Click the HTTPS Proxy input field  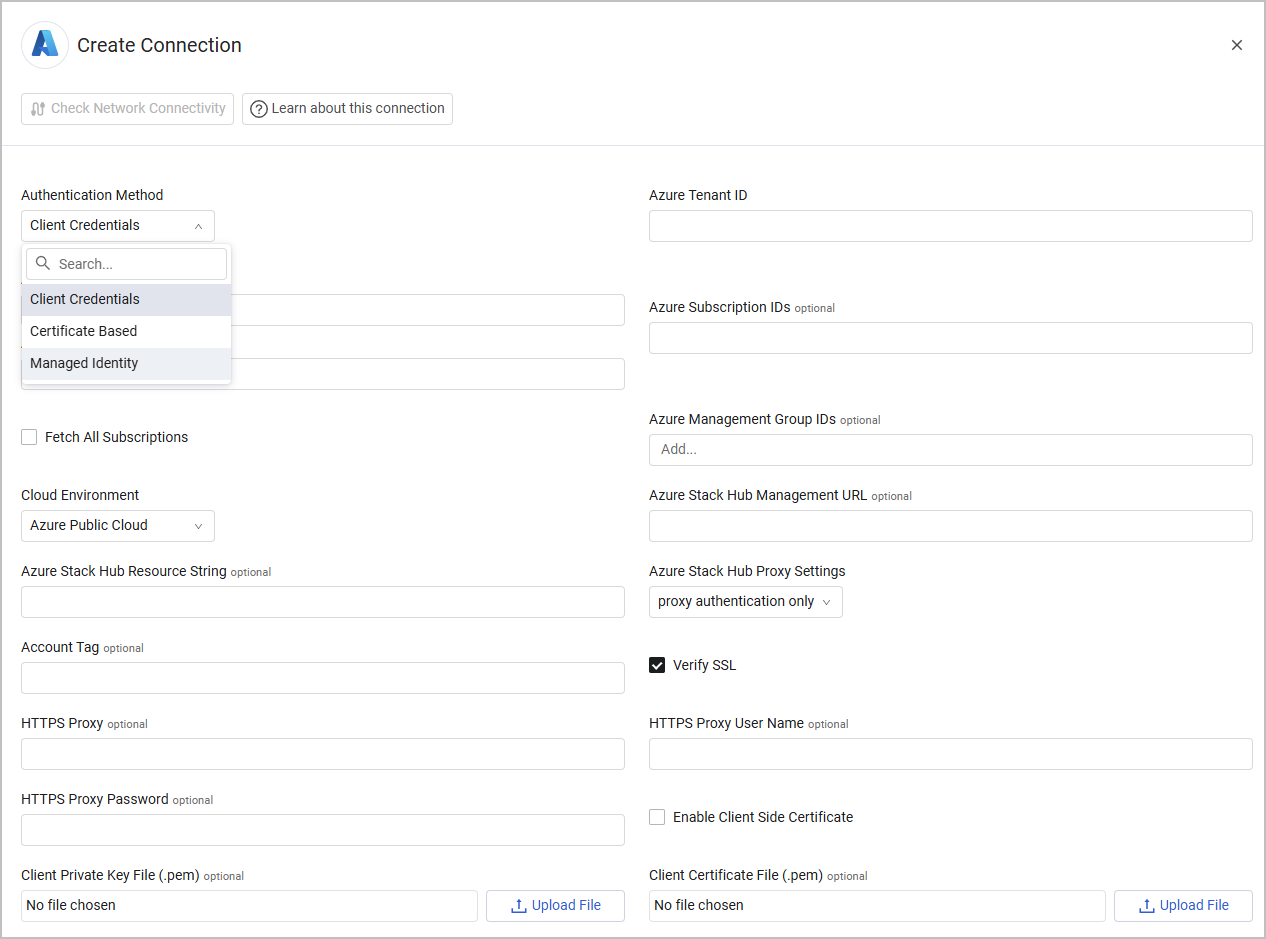pyautogui.click(x=323, y=754)
